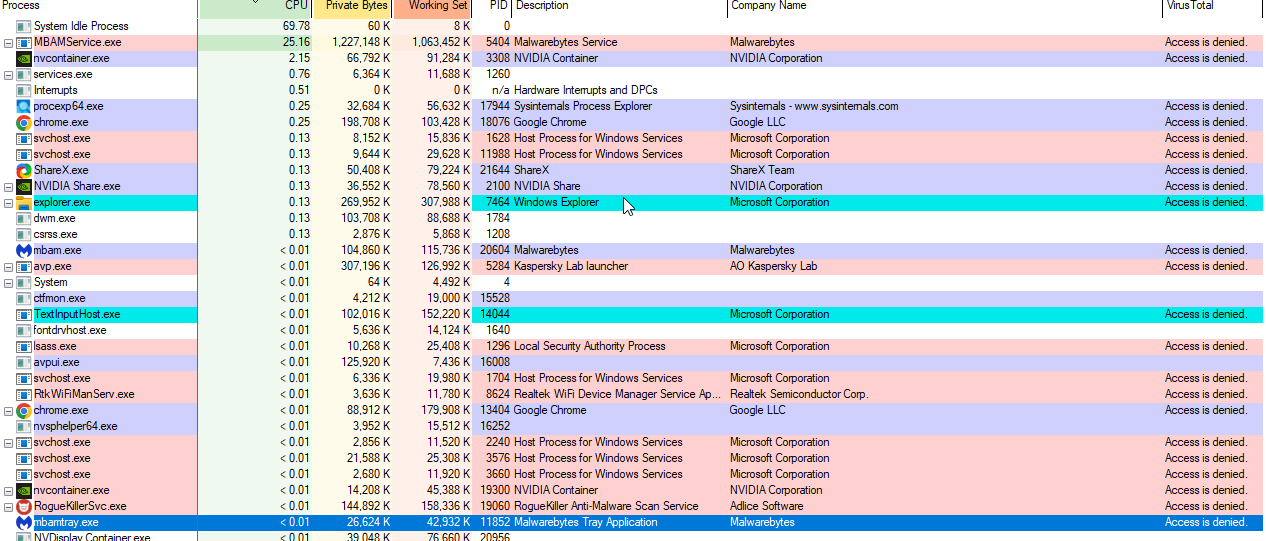Select the ShareX.exe application icon

tap(24, 170)
